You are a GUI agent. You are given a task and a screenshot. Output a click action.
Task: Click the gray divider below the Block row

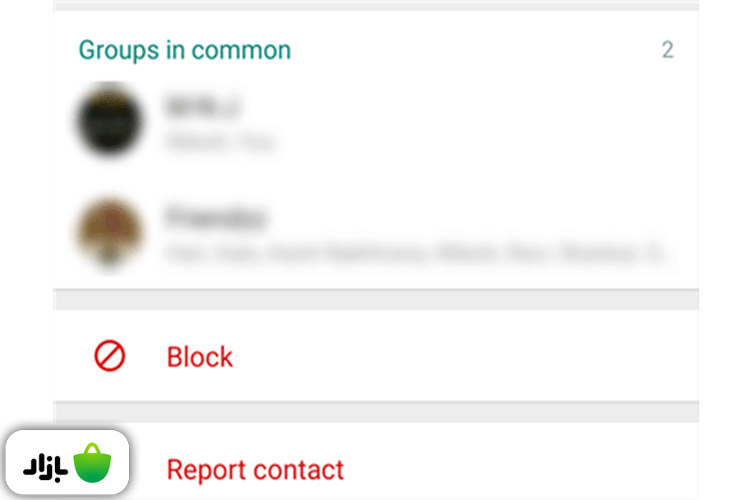point(376,412)
